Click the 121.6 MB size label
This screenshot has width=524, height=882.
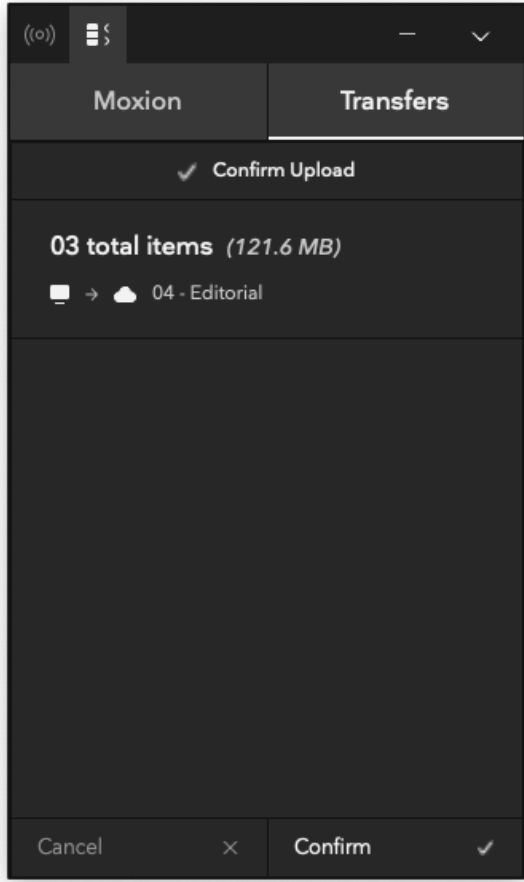click(283, 247)
